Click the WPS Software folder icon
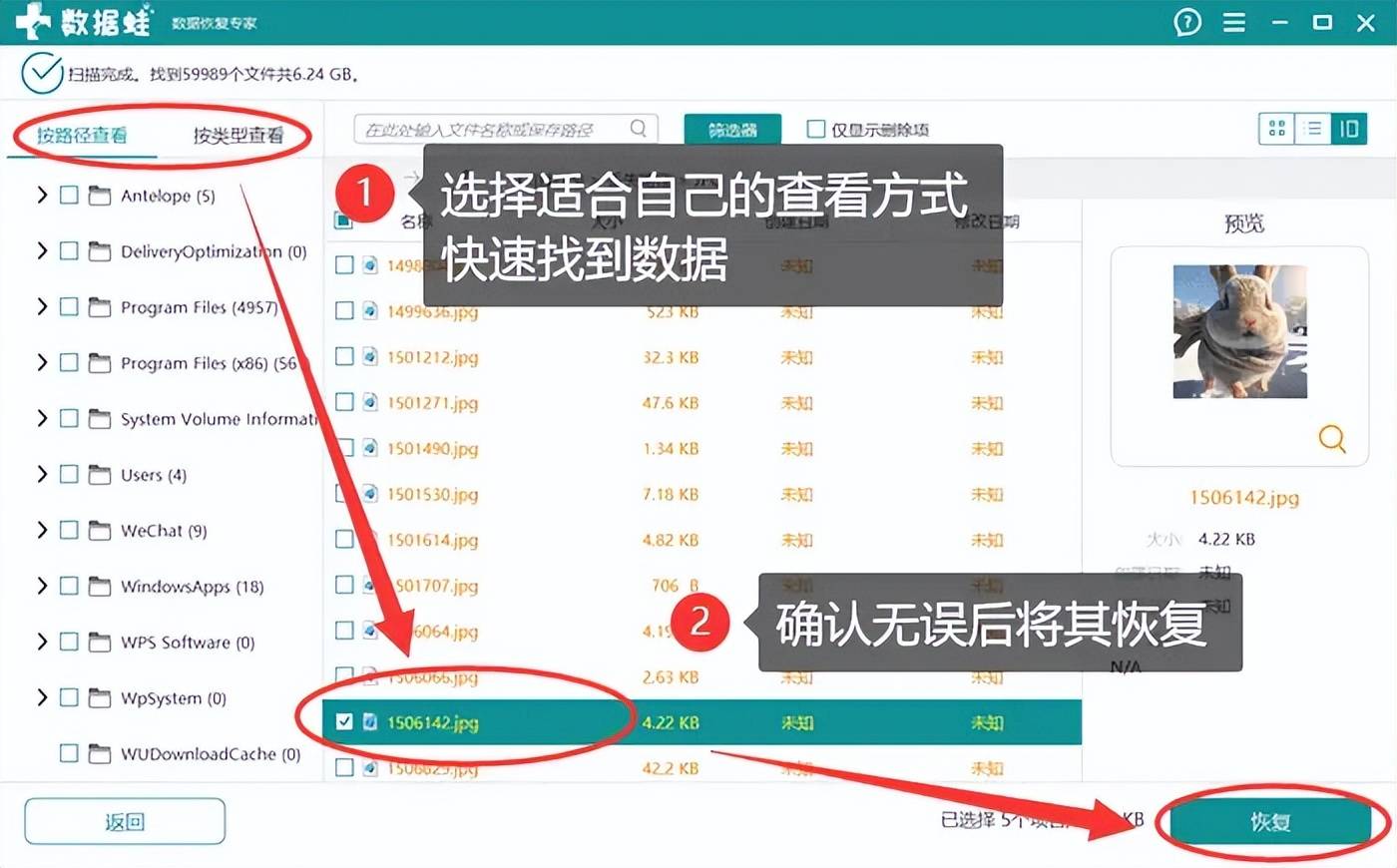Viewport: 1397px width, 868px height. tap(100, 643)
